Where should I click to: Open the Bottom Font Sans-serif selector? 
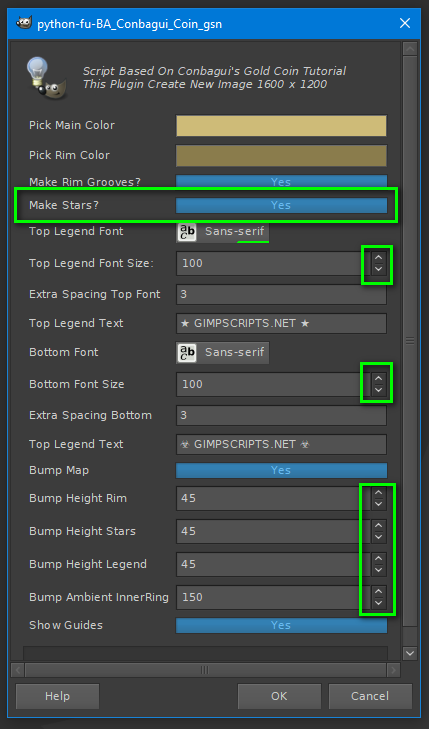[x=223, y=353]
